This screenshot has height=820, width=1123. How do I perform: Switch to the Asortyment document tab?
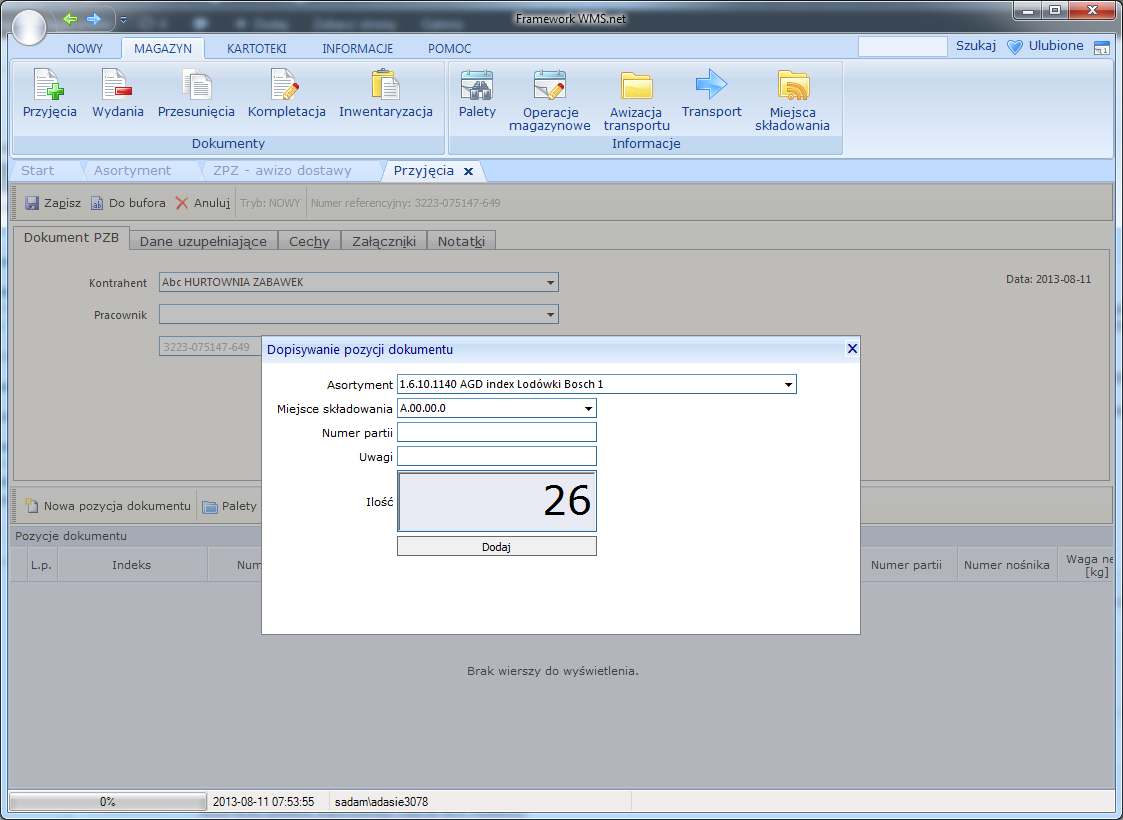(132, 170)
